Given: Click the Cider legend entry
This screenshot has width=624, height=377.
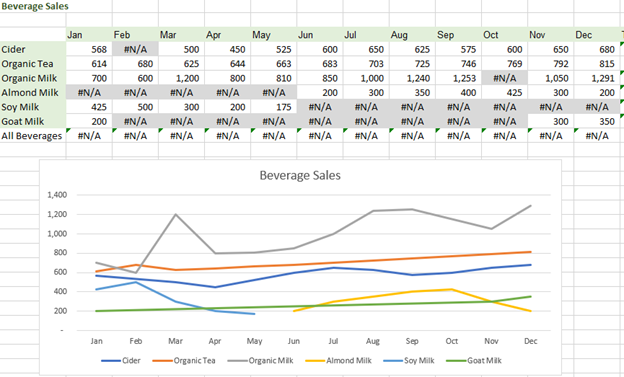Looking at the screenshot, I should pos(121,360).
